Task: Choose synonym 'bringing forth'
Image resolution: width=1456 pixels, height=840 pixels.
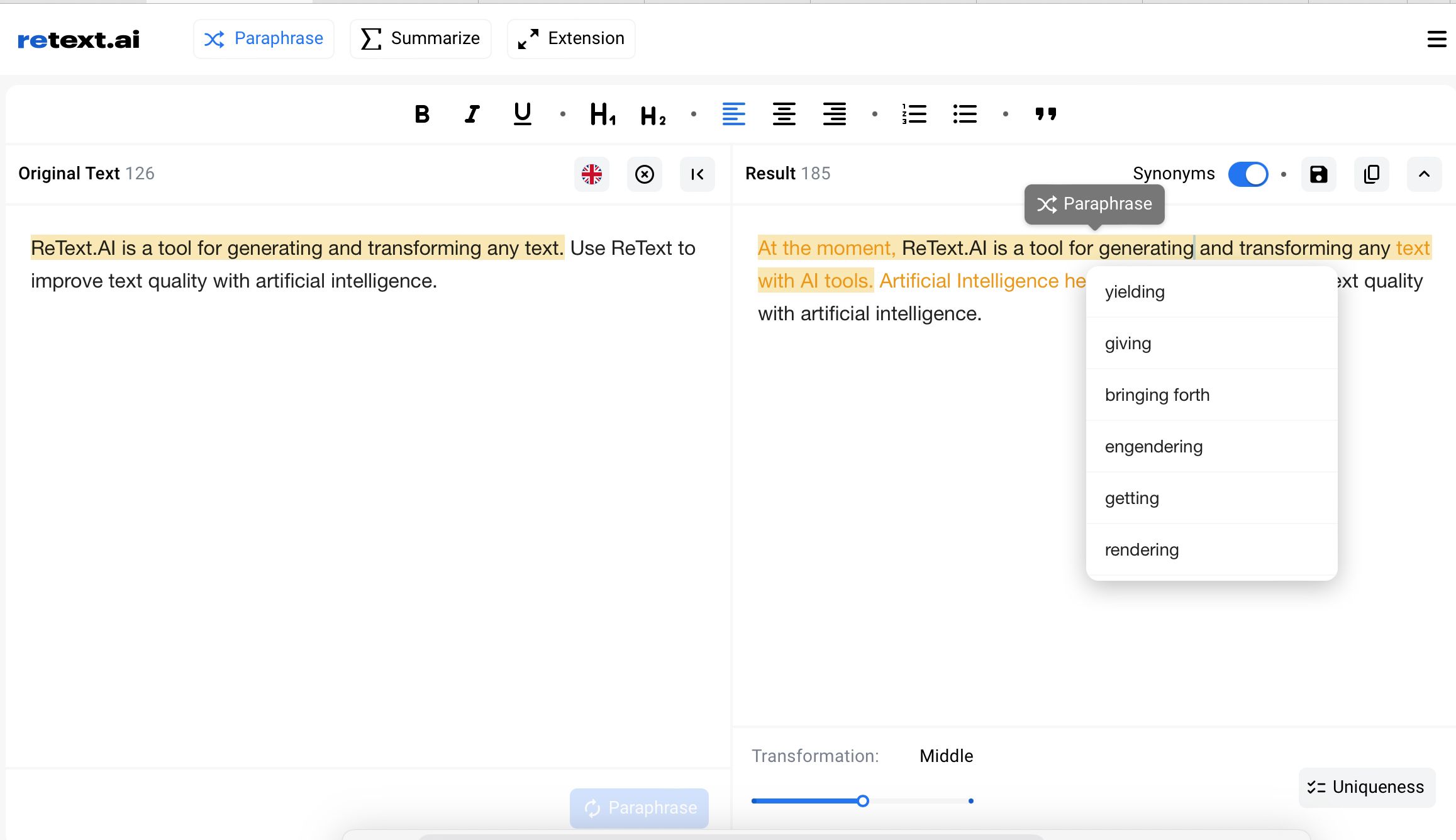Action: pyautogui.click(x=1211, y=395)
